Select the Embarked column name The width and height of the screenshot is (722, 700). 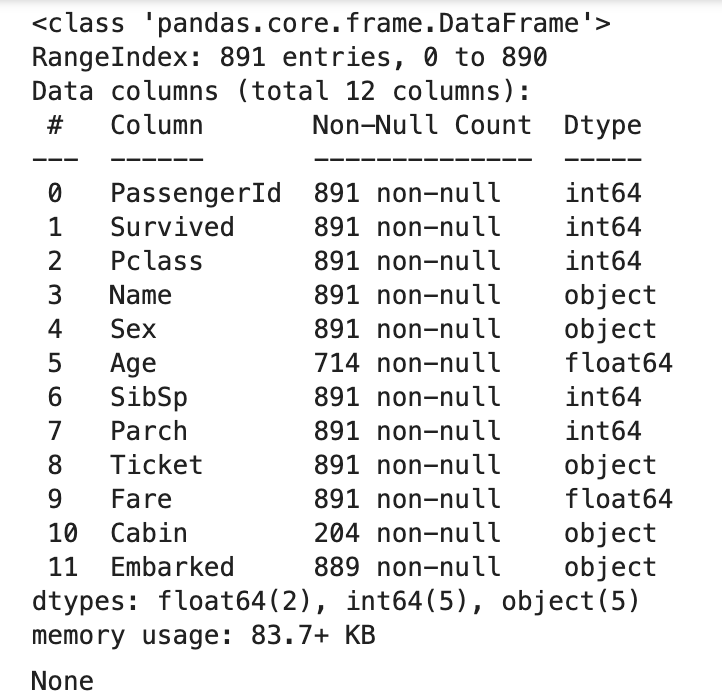(172, 567)
